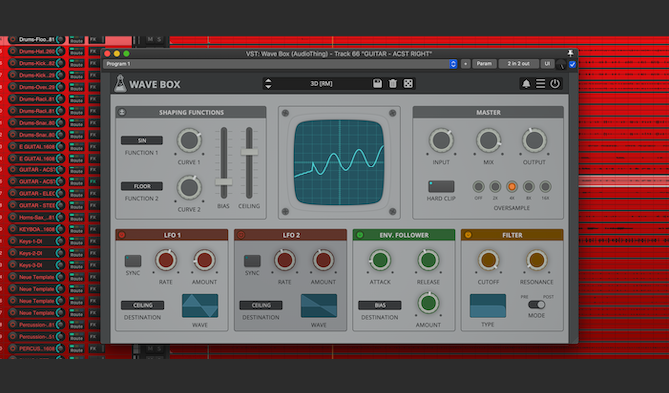Toggle LFO 2 Sync switch
This screenshot has width=669, height=393.
[x=252, y=261]
